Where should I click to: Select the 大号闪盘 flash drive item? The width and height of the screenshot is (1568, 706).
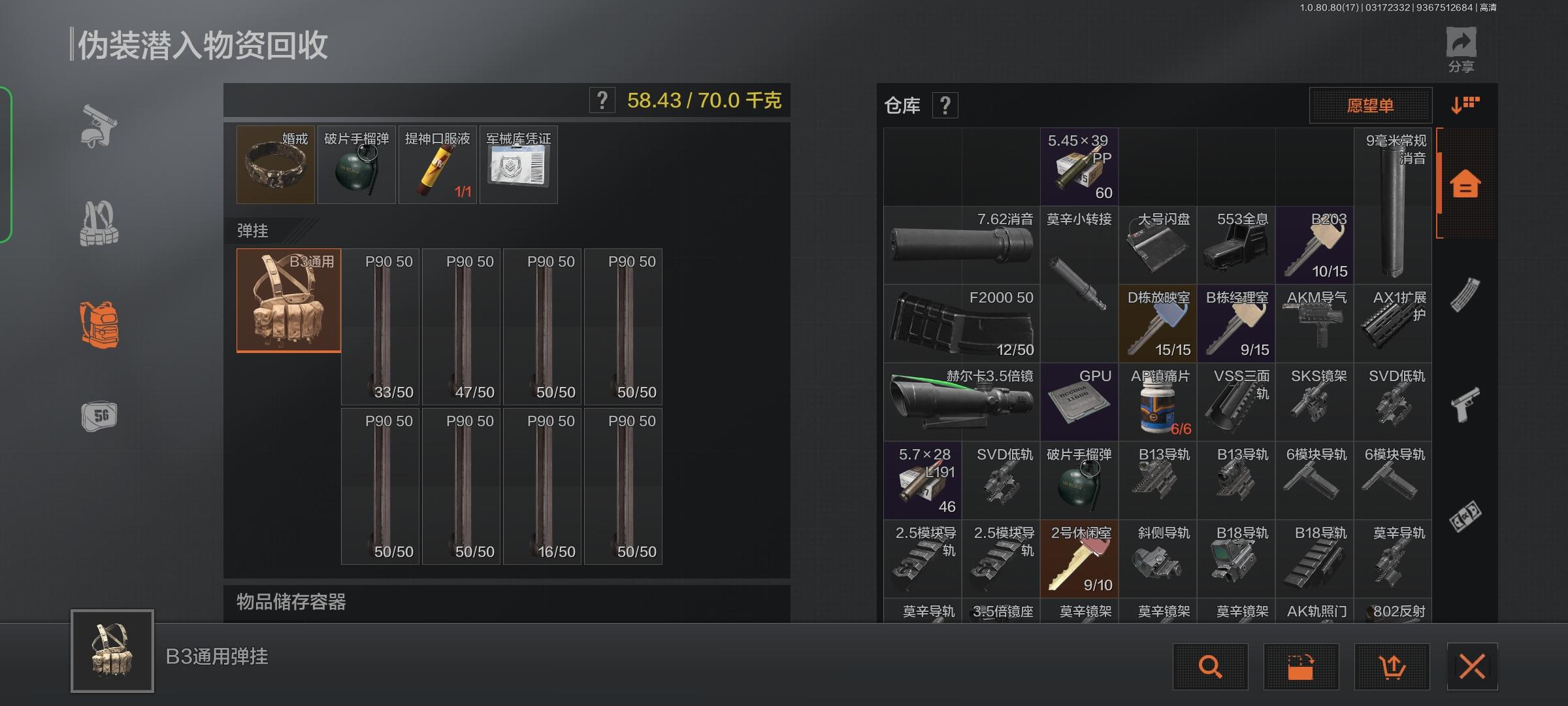(x=1158, y=246)
